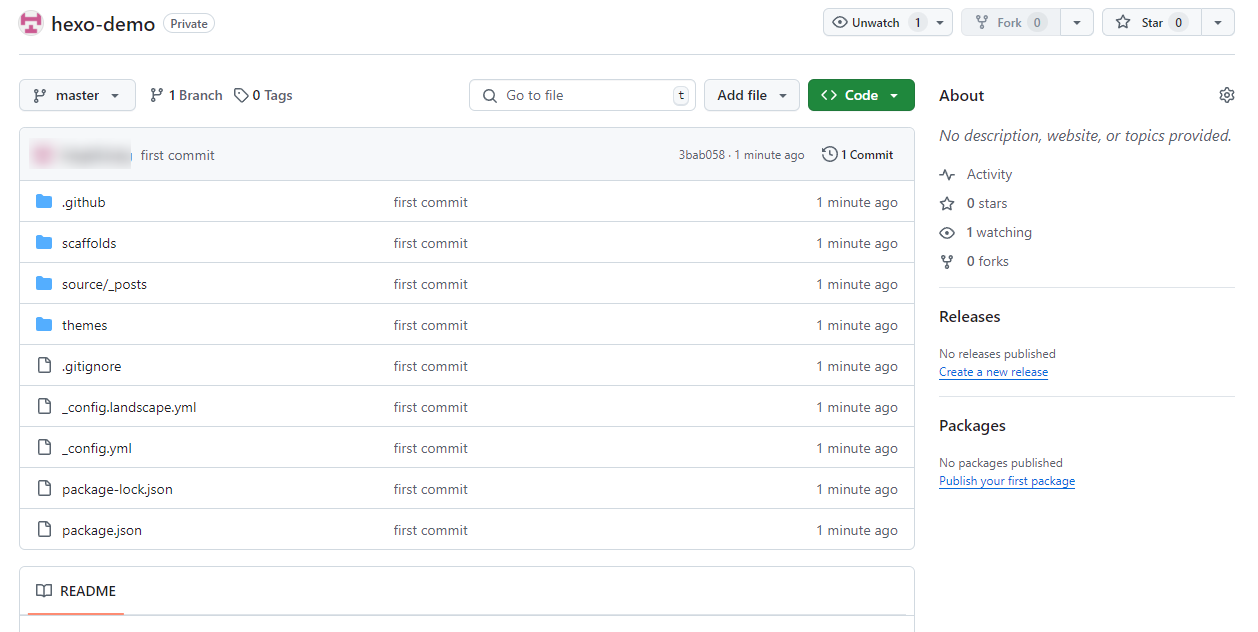1258x632 pixels.
Task: Open the .gitignore file name
Action: [92, 366]
